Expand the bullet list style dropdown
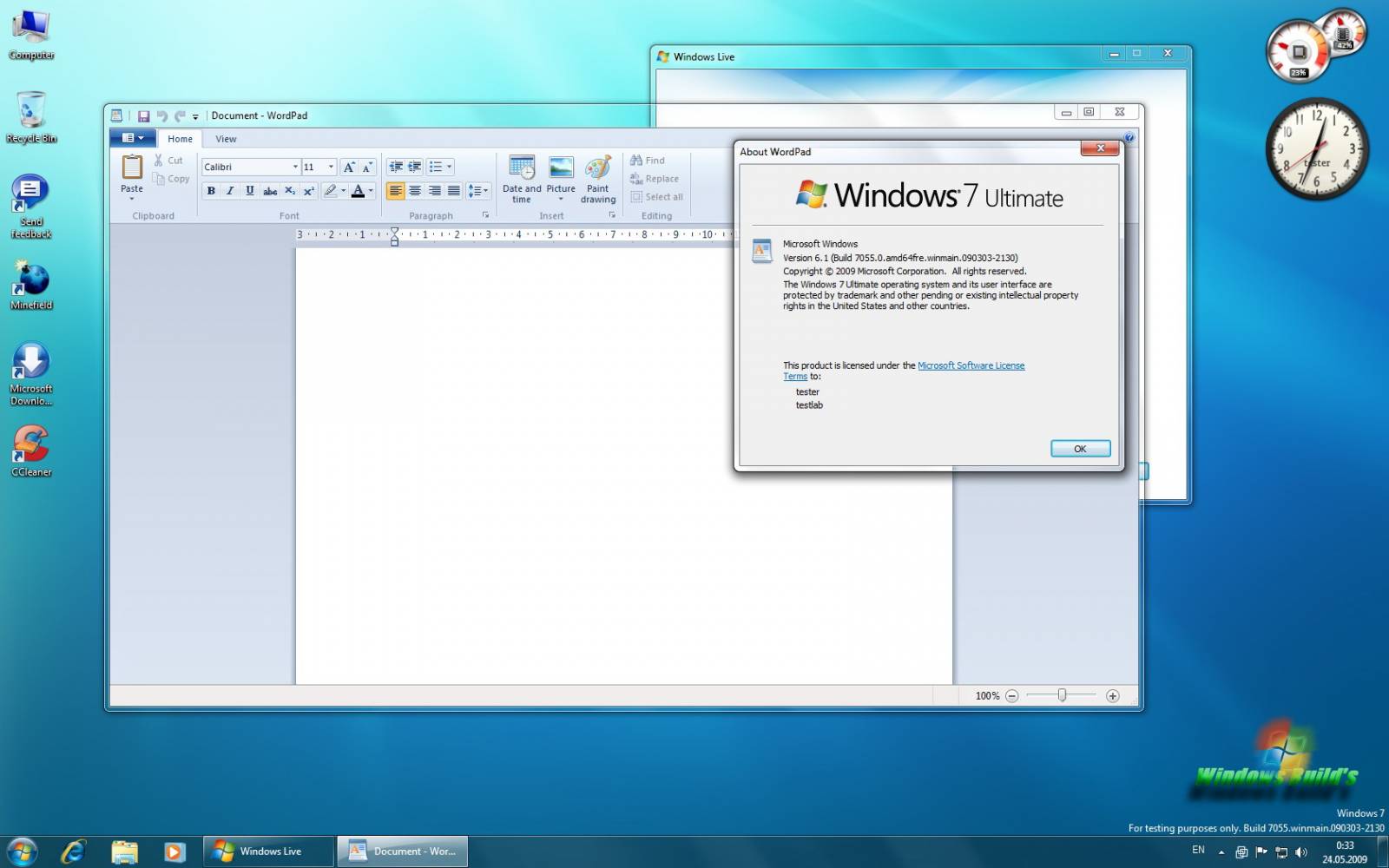This screenshot has height=868, width=1389. [x=449, y=167]
